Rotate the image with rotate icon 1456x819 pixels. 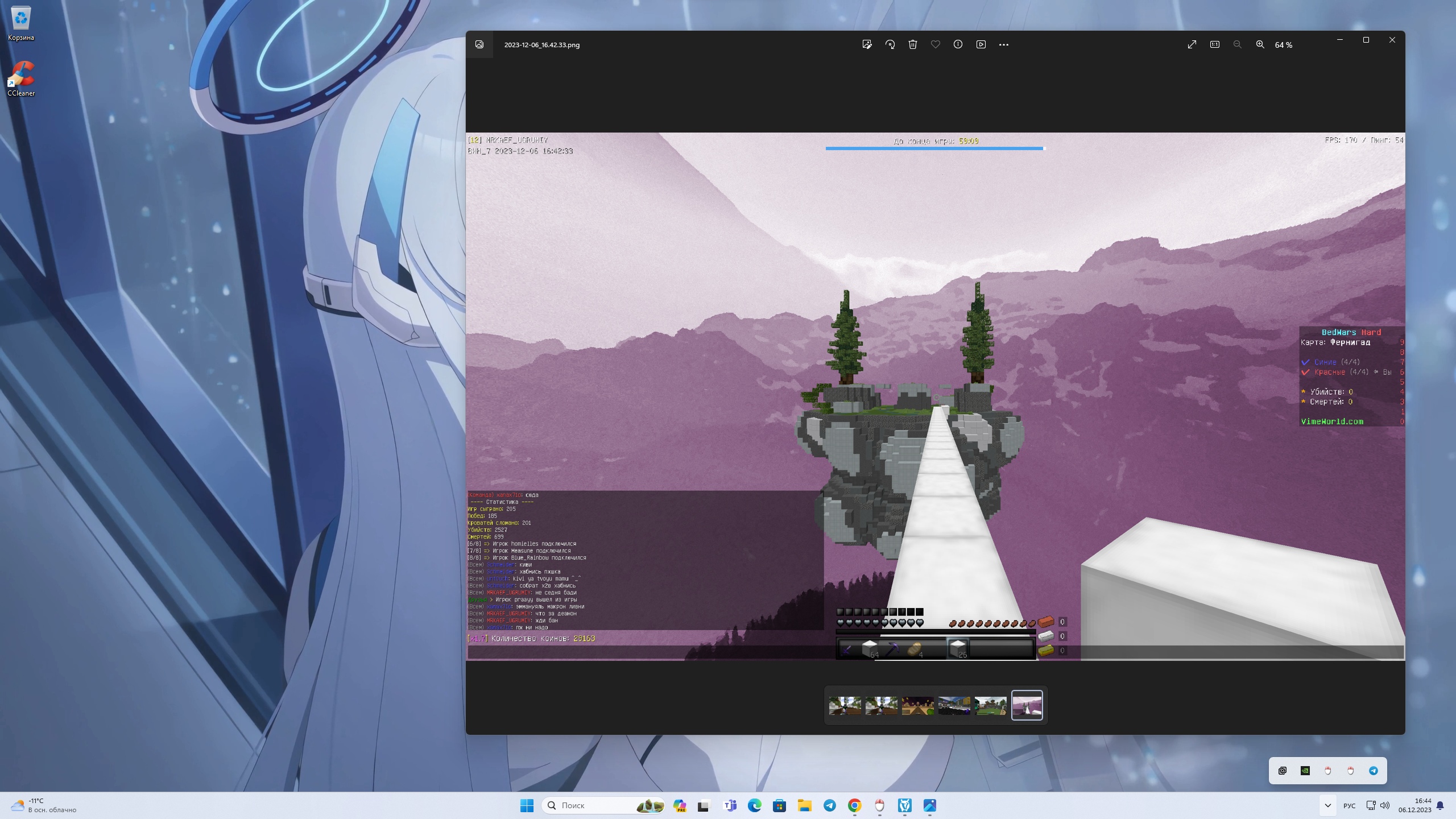tap(890, 44)
